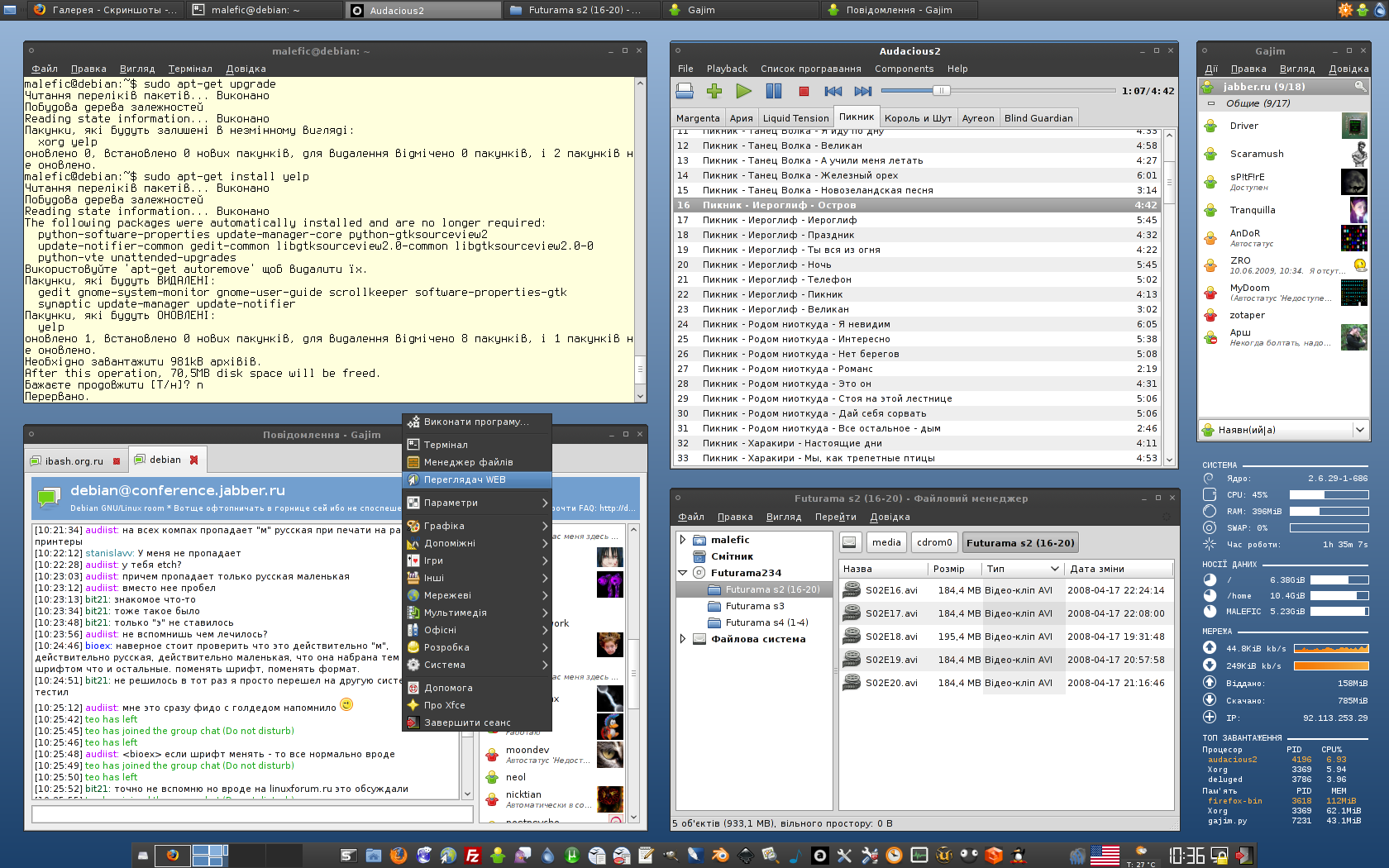Launch Inkscape from the bottom panel

click(x=746, y=856)
